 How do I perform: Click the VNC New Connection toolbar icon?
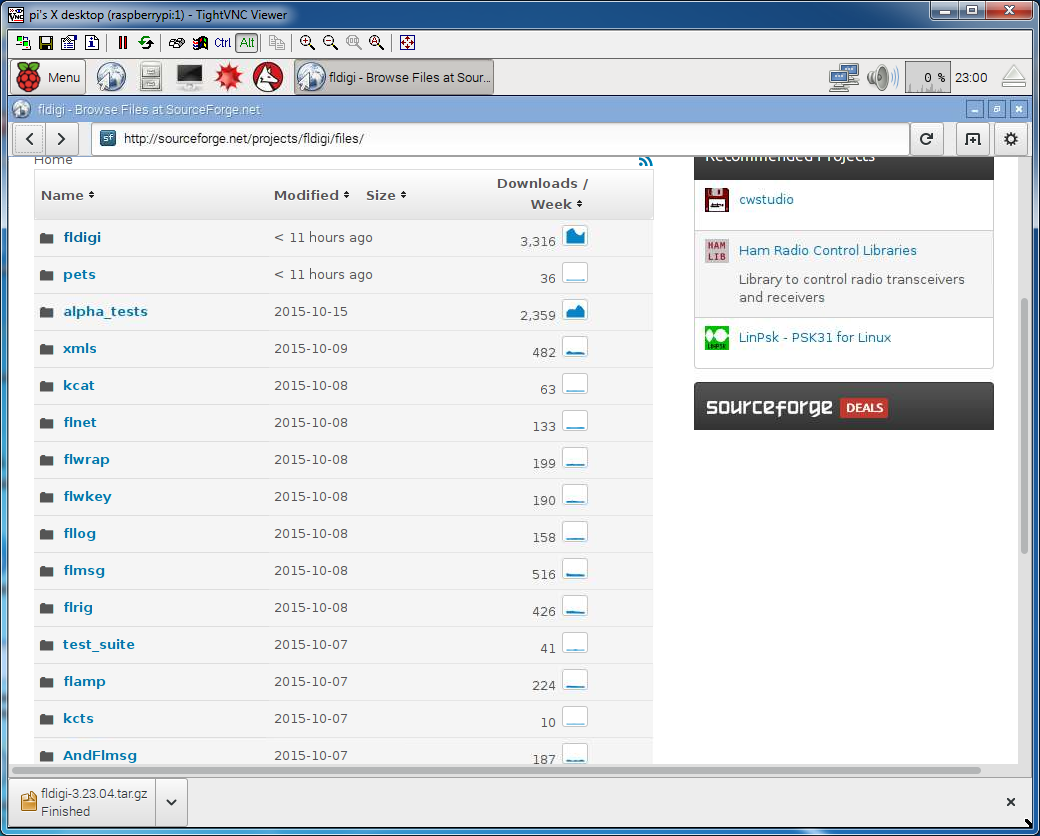pyautogui.click(x=24, y=43)
